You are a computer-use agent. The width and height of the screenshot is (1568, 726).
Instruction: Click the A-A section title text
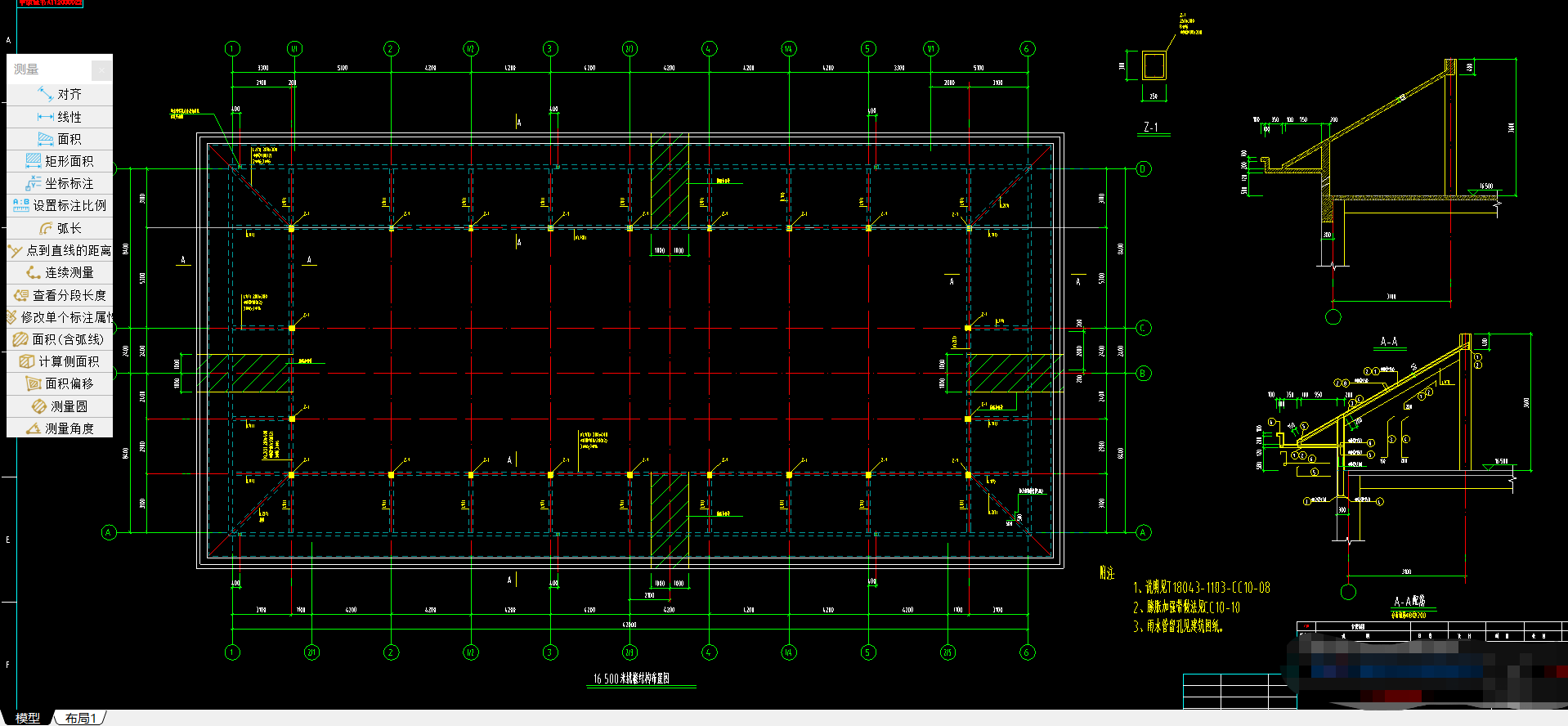[x=1389, y=341]
